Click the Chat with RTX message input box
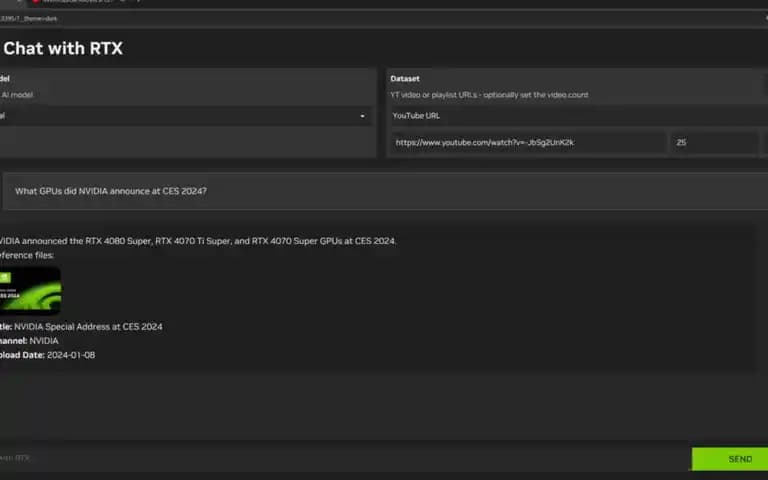The height and width of the screenshot is (480, 768). [x=343, y=458]
